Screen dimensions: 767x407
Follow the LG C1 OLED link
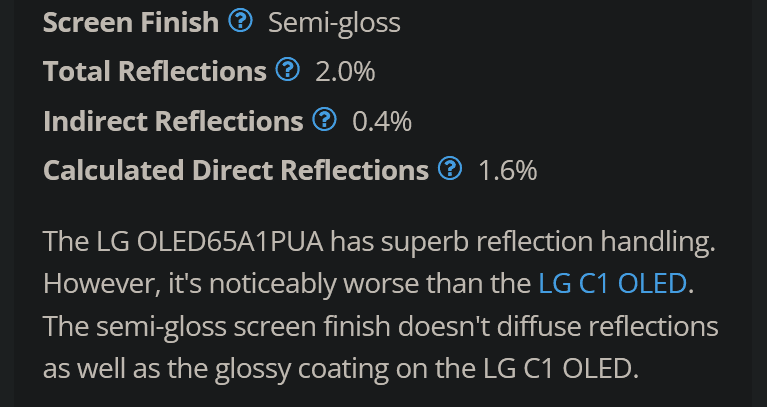(x=612, y=283)
